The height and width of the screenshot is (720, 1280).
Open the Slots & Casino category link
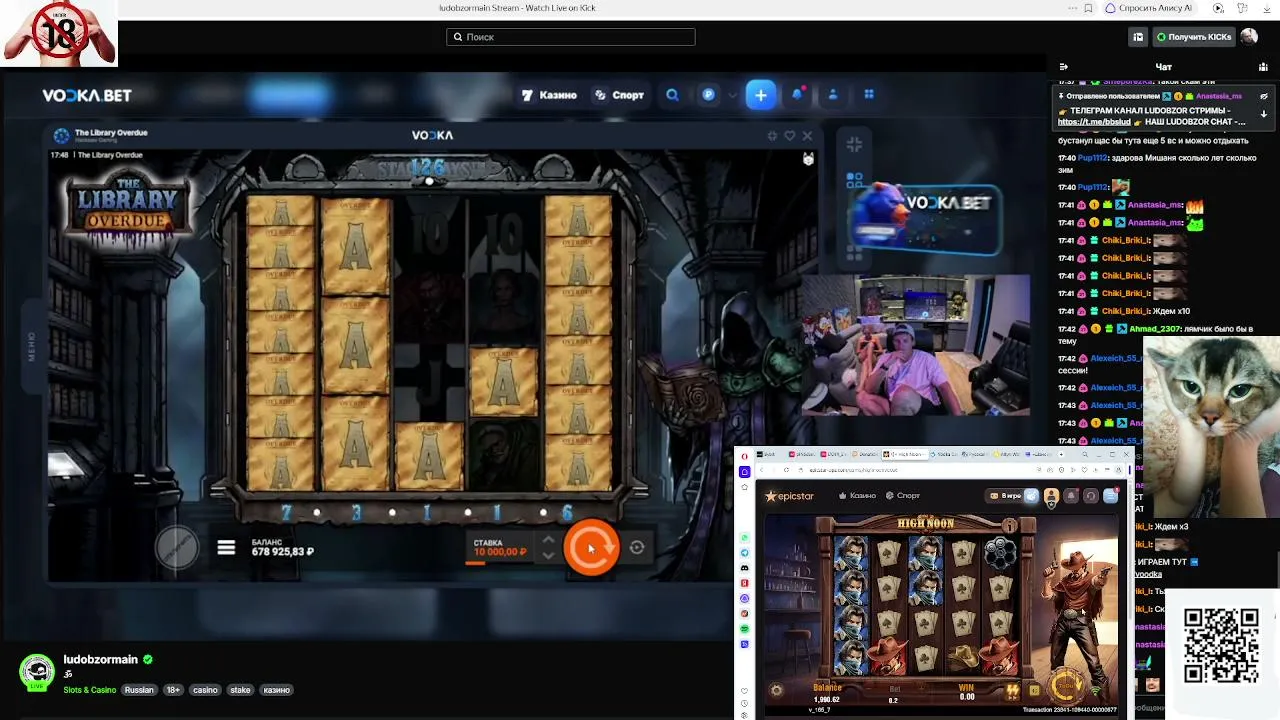(x=90, y=690)
